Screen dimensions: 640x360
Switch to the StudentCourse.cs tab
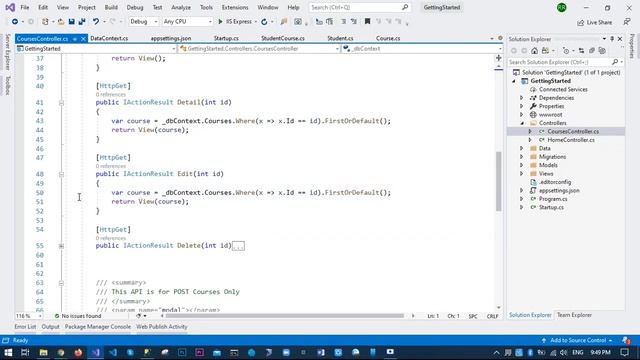coord(283,38)
